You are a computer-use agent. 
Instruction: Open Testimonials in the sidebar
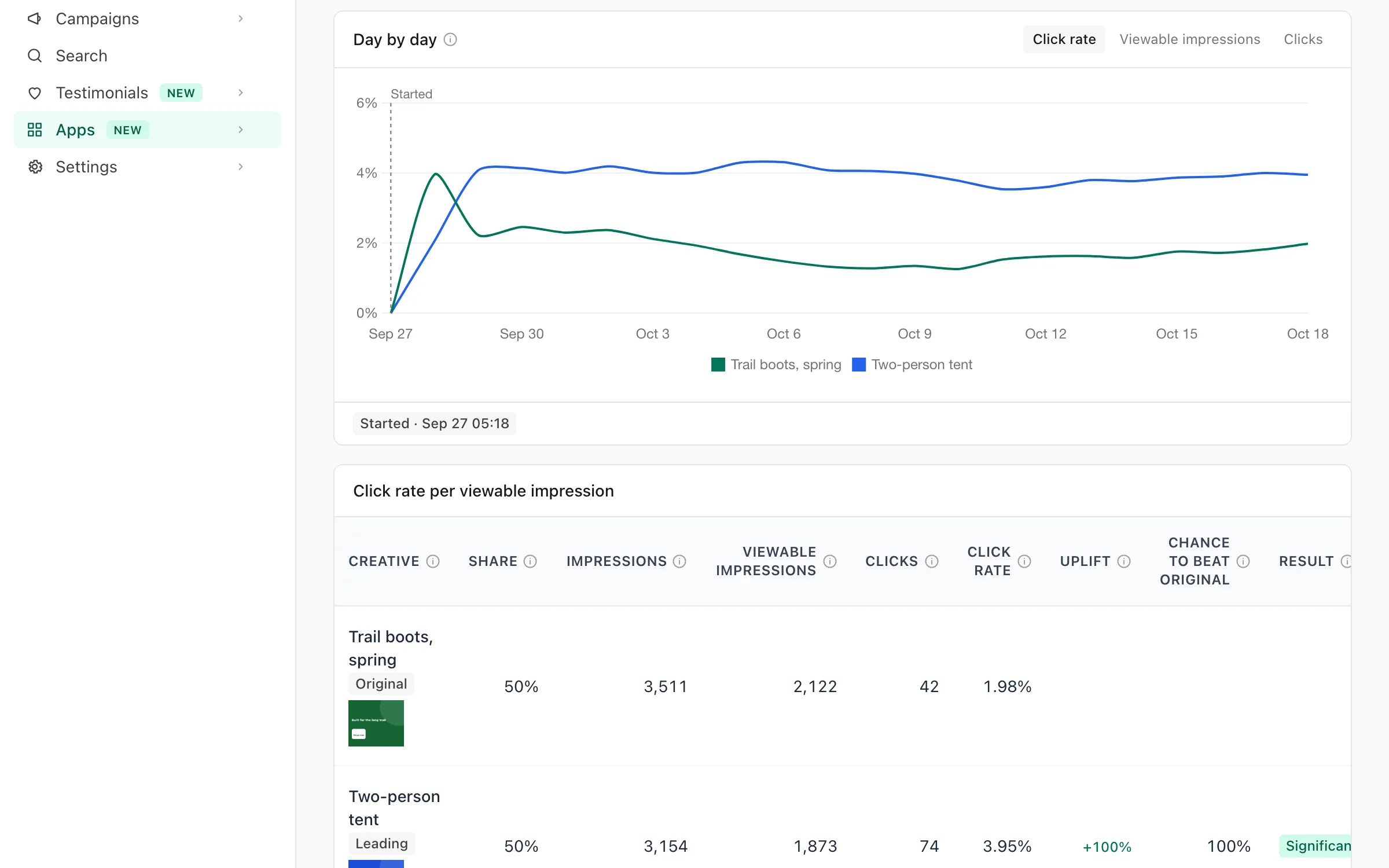click(x=148, y=93)
